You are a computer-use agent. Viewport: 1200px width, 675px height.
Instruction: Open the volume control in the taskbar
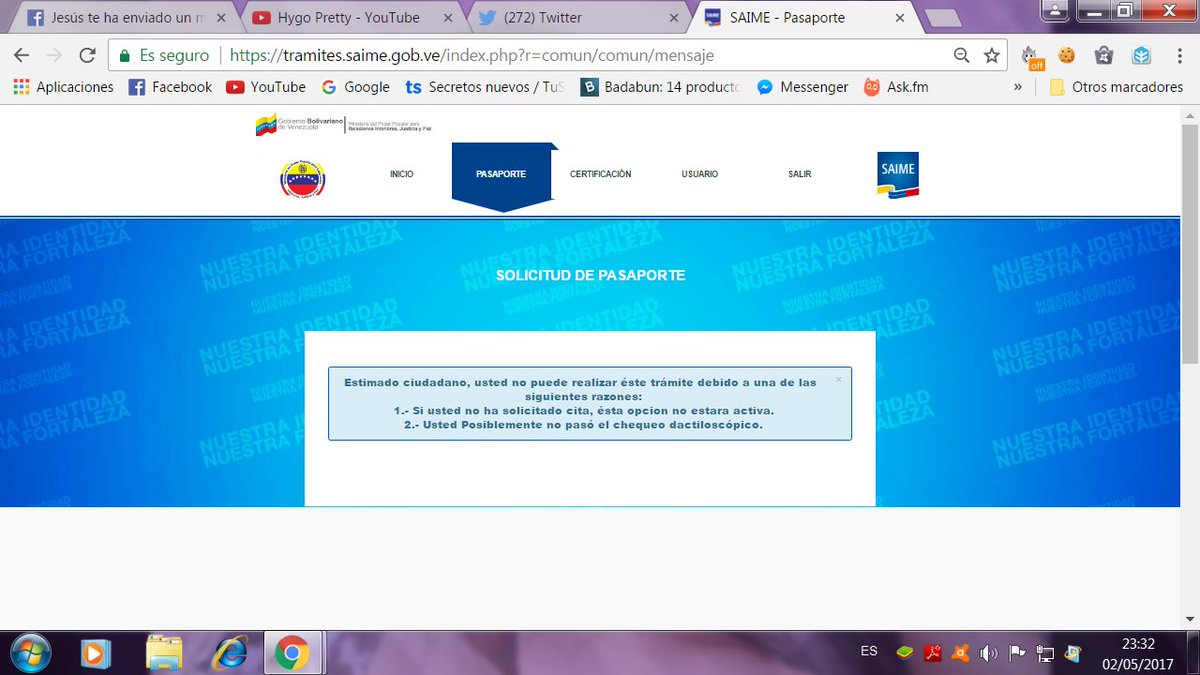pos(988,651)
